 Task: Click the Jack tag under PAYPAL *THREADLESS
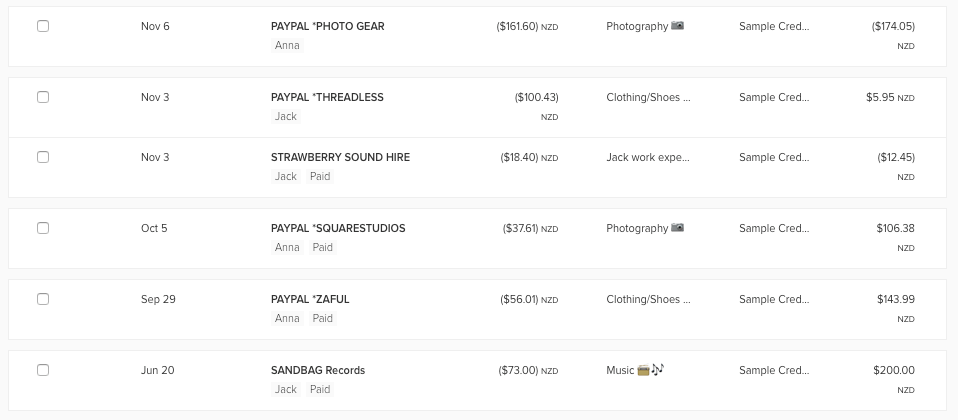tap(285, 116)
